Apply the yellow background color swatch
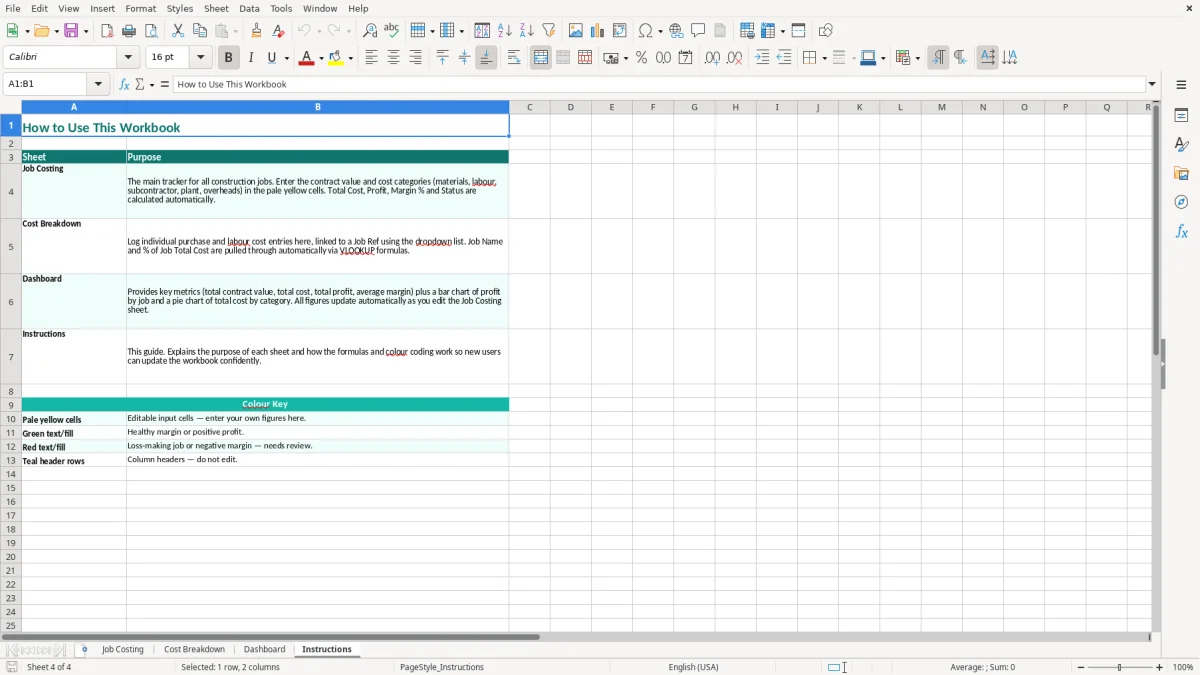The height and width of the screenshot is (675, 1200). coord(336,58)
